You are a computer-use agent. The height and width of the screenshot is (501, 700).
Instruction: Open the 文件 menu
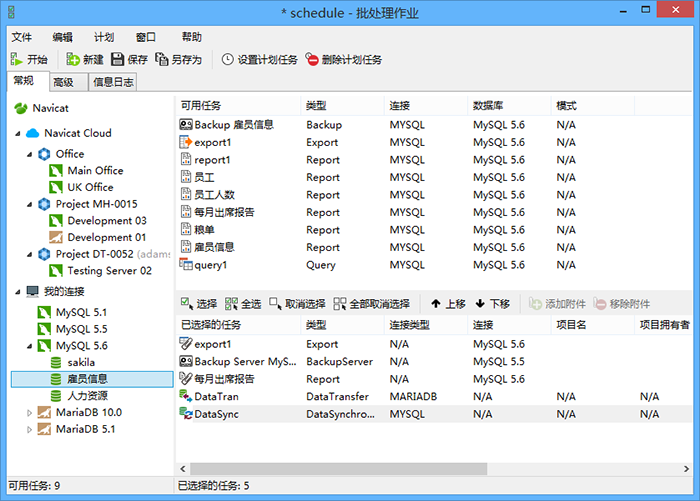[x=21, y=37]
